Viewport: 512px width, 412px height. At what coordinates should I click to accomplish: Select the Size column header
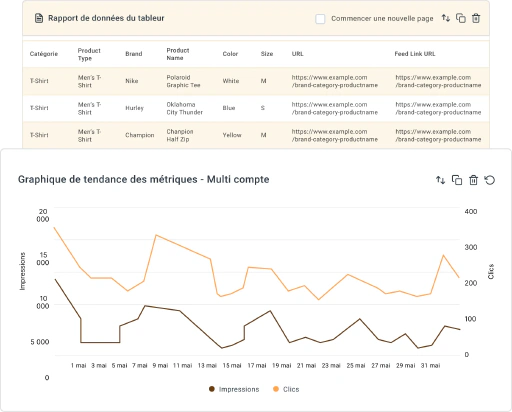click(267, 54)
